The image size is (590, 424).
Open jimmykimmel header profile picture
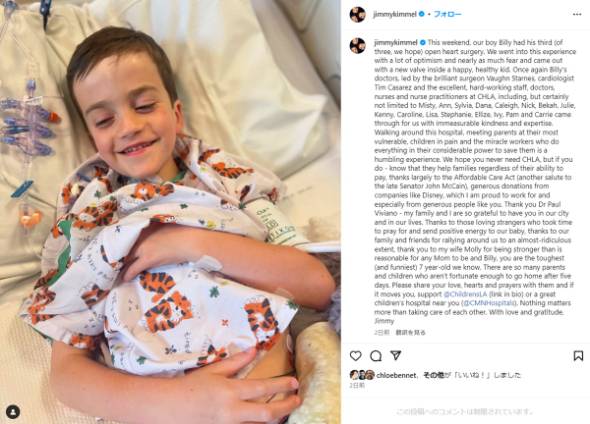point(357,15)
